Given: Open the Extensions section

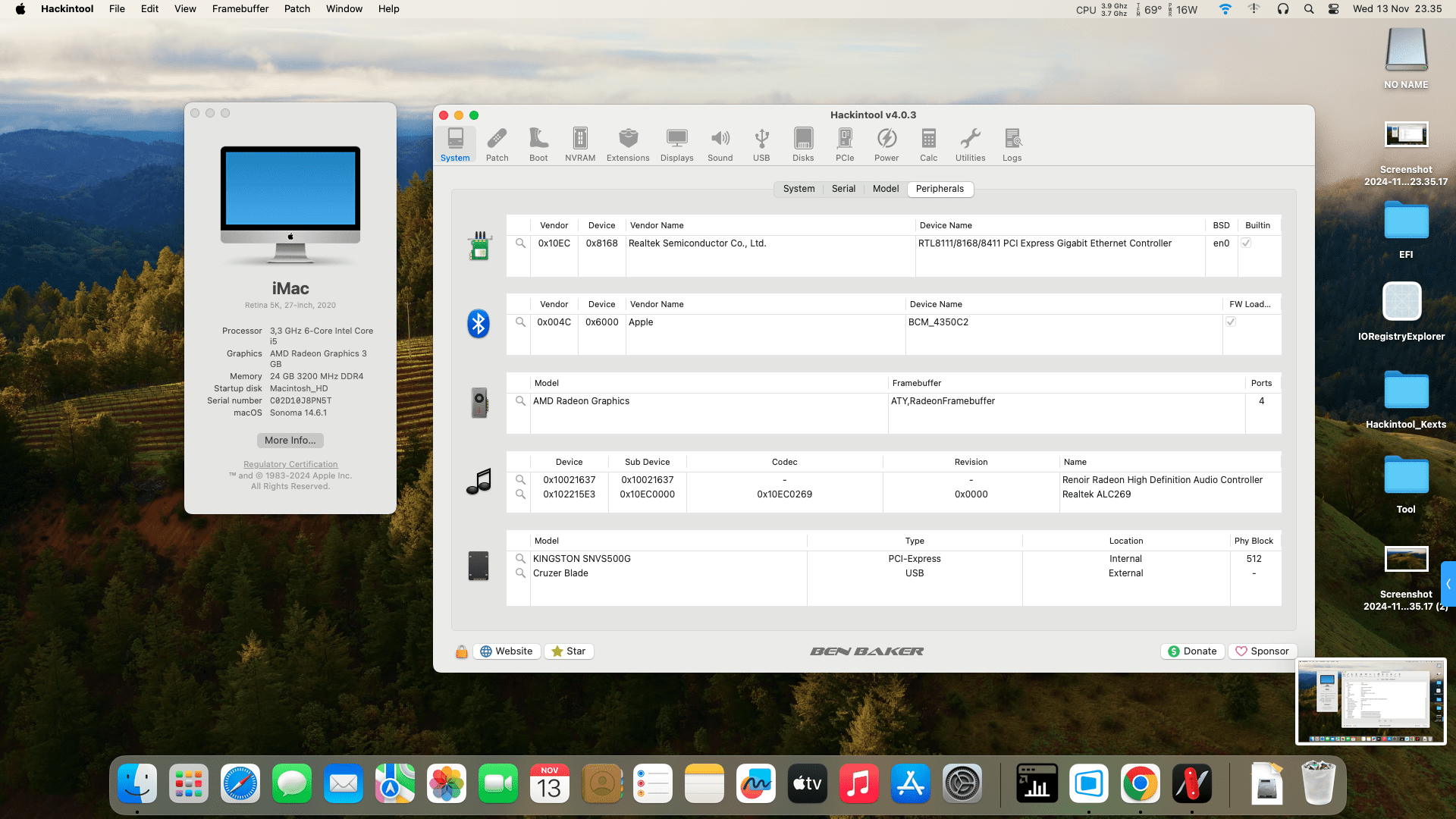Looking at the screenshot, I should tap(628, 143).
